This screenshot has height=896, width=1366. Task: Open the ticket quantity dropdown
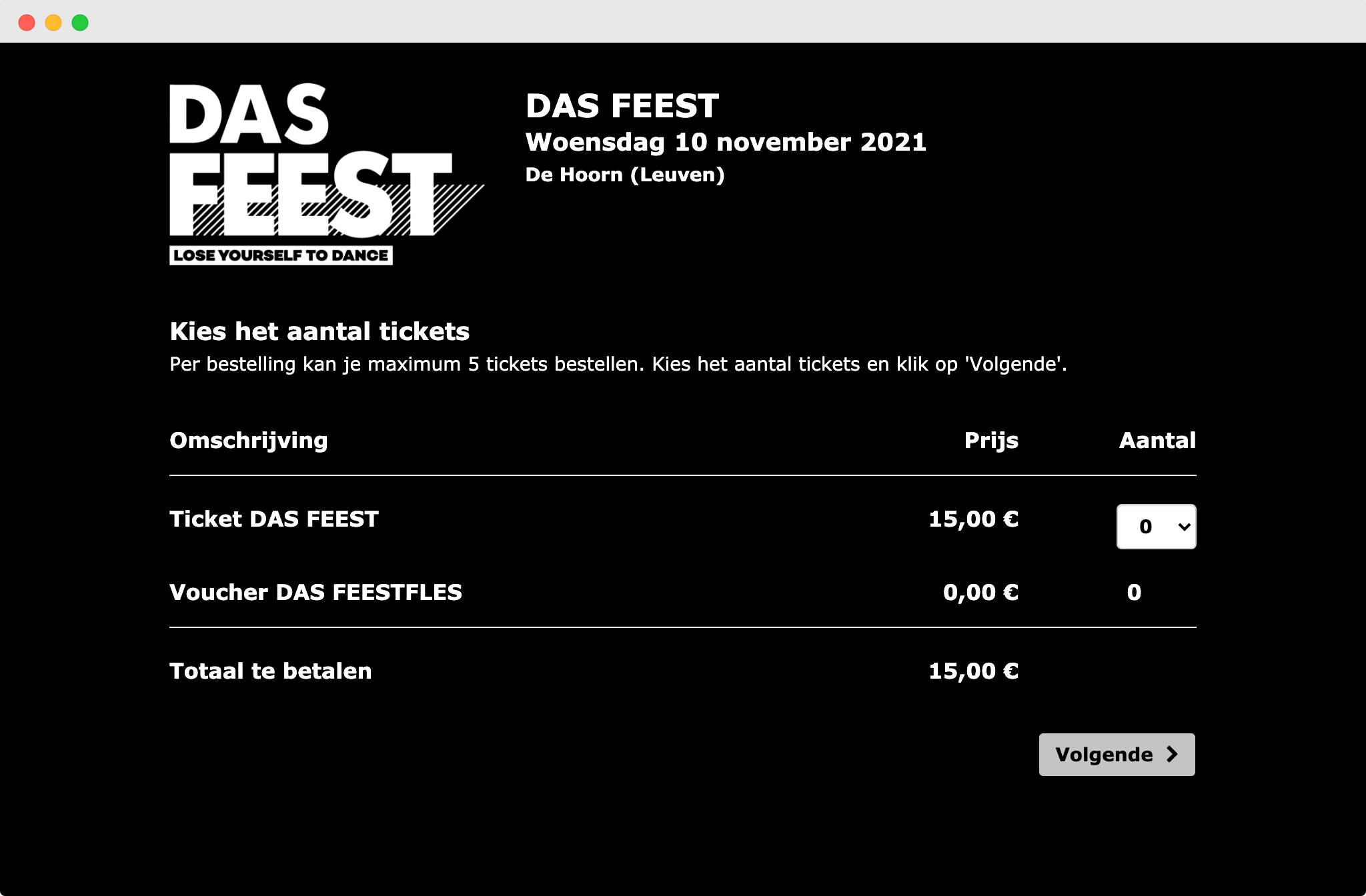[1156, 527]
